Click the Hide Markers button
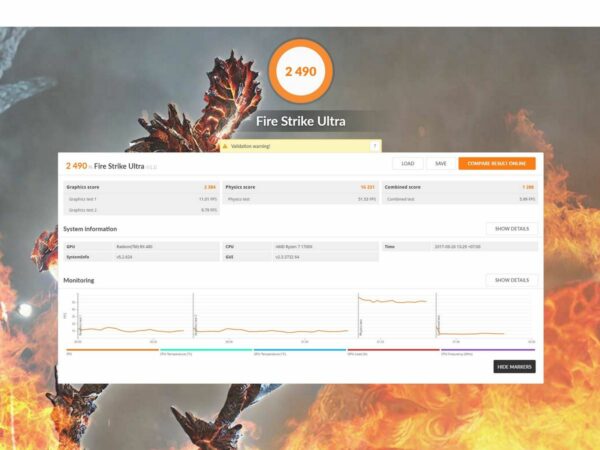 click(514, 367)
